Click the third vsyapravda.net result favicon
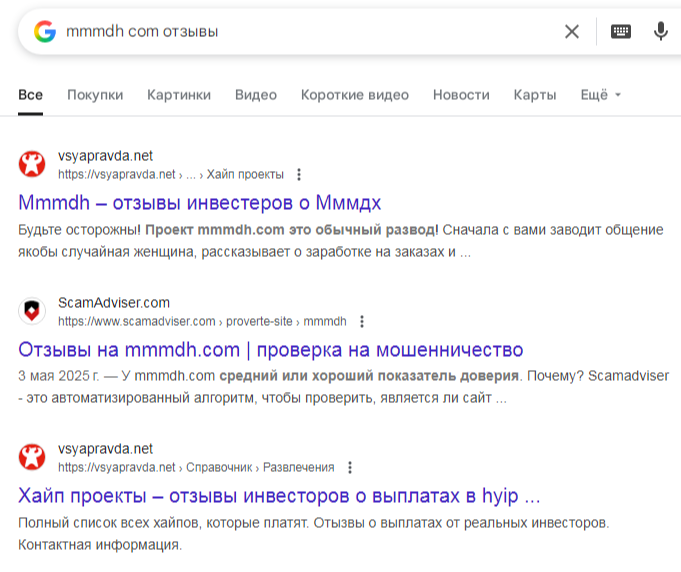Viewport: 681px width, 572px height. tap(32, 458)
